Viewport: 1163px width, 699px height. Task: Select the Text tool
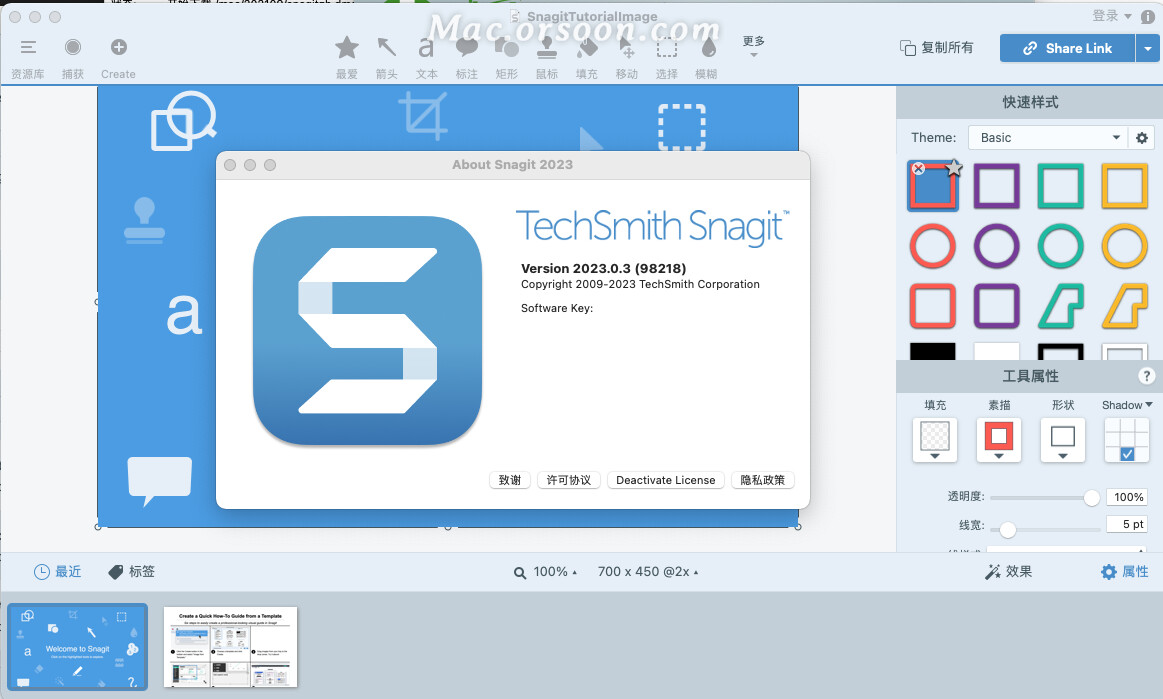[x=426, y=47]
